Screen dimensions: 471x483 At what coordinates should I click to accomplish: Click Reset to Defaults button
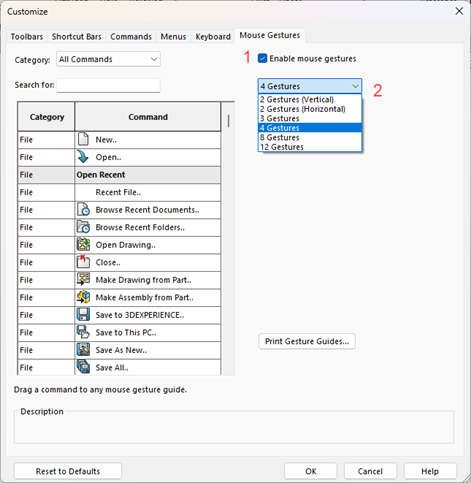pos(68,471)
